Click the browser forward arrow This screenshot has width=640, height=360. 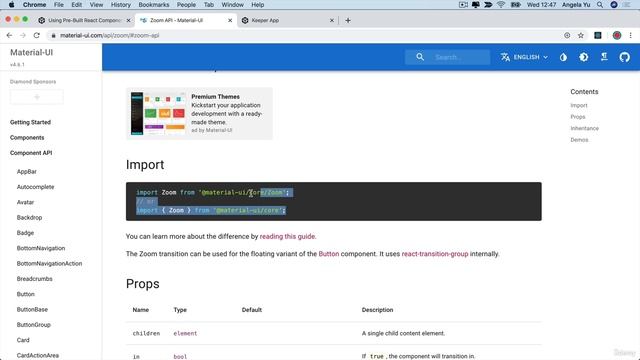tap(23, 36)
